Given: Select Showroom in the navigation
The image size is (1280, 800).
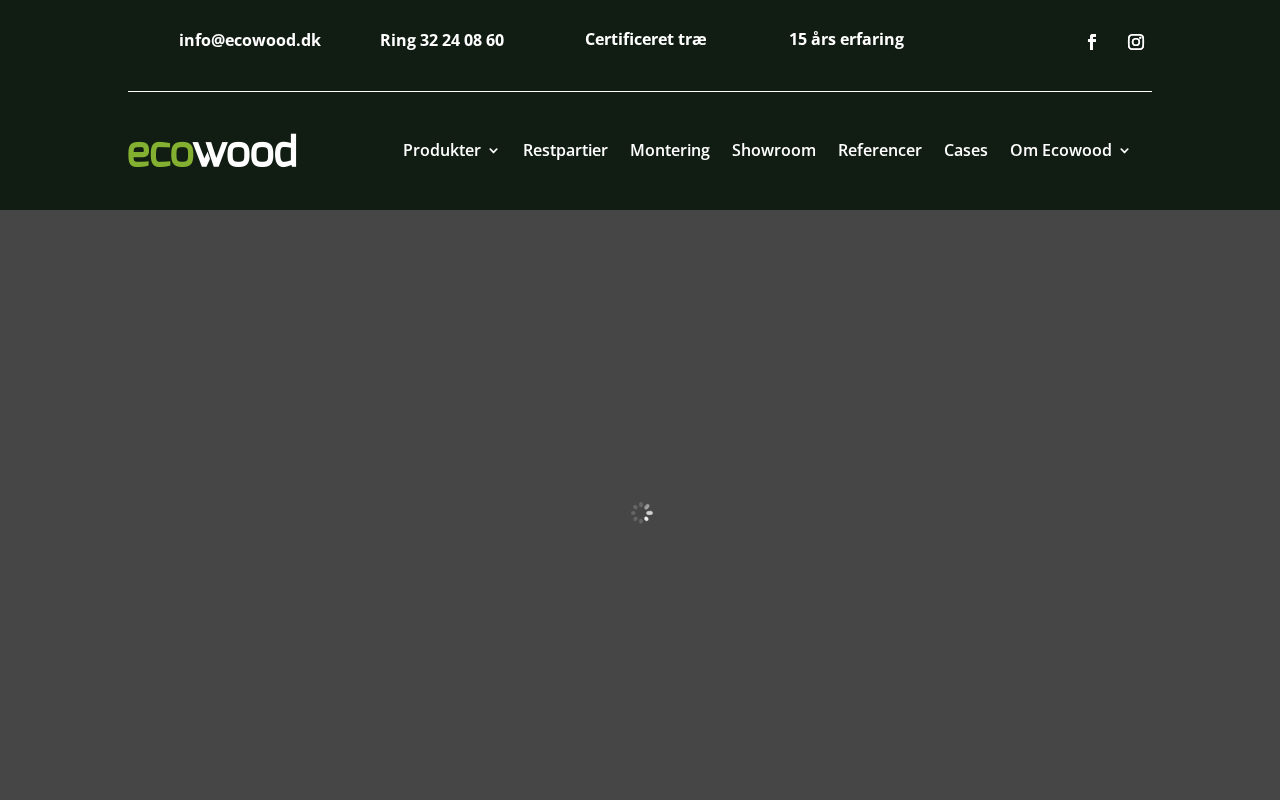Looking at the screenshot, I should click(x=774, y=150).
